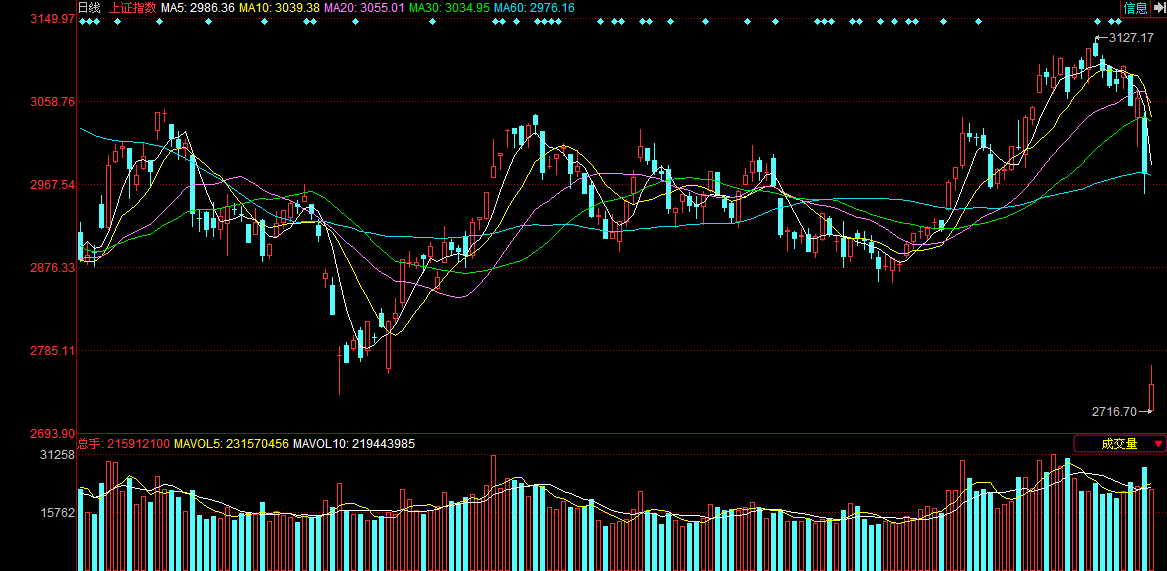Select the 上证指数 index name

tap(133, 8)
